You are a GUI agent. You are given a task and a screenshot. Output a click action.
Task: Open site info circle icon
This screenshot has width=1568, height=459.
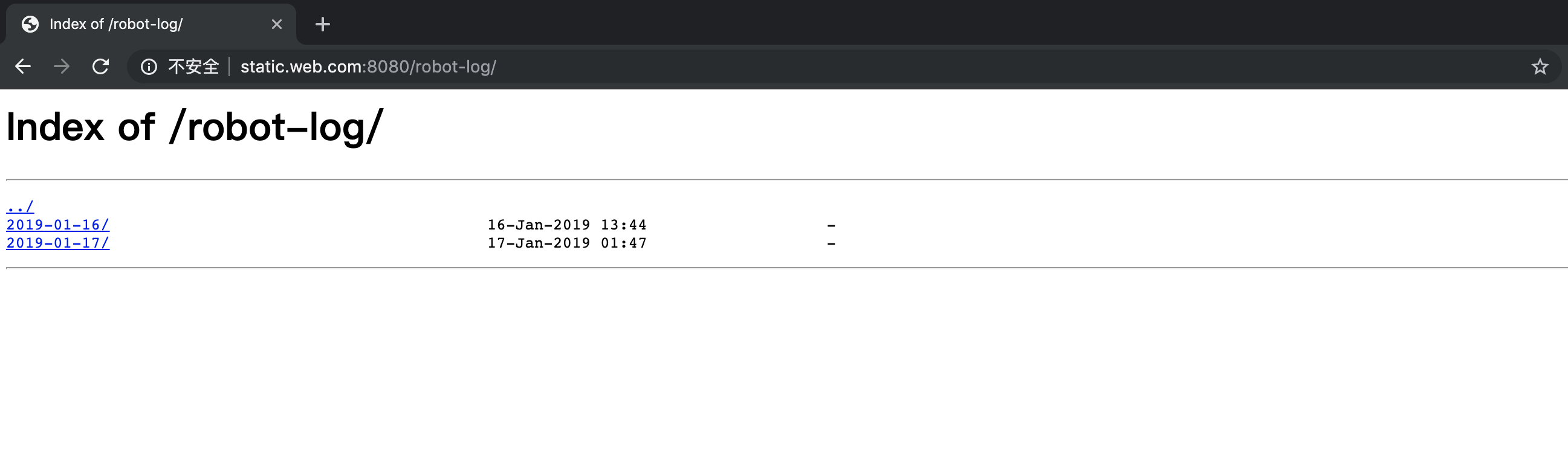[149, 66]
